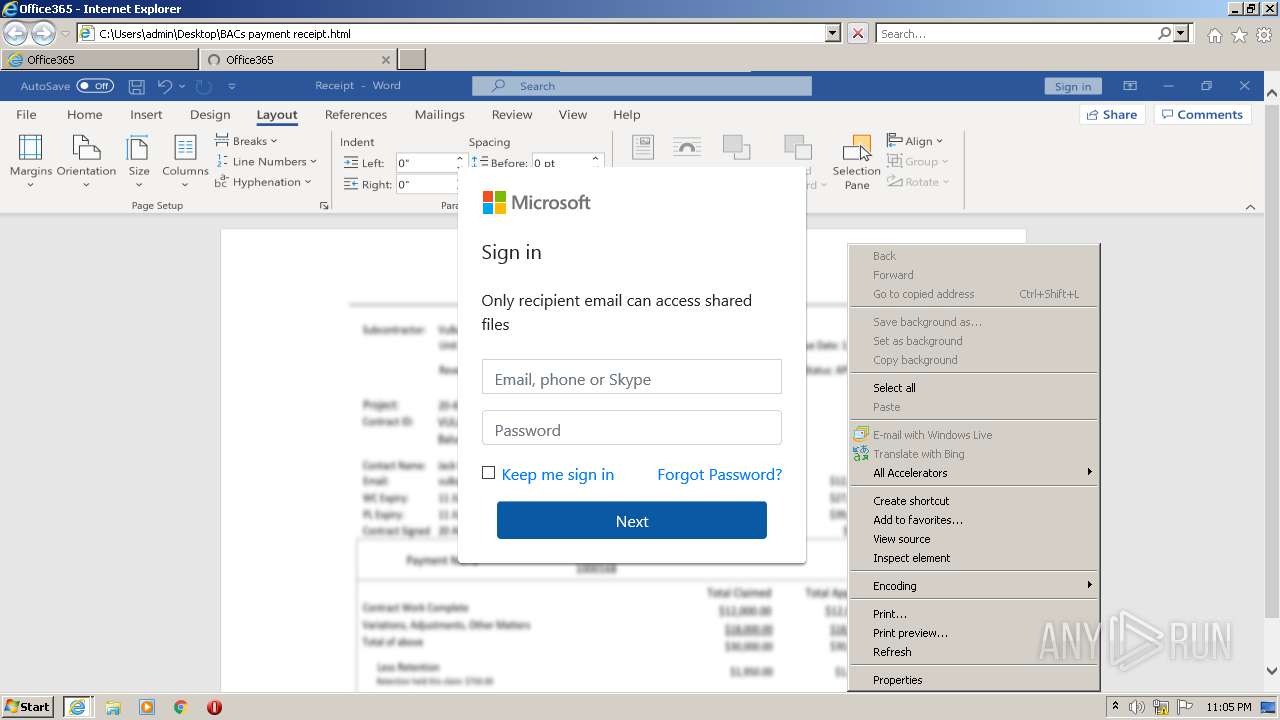Click the Password field
The width and height of the screenshot is (1280, 720).
click(x=631, y=428)
